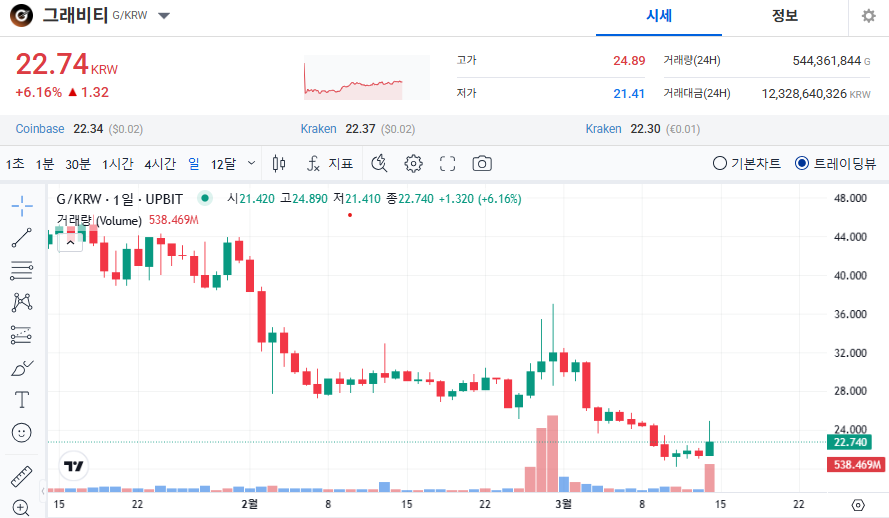Take a chart snapshot with camera icon
Screen dimensions: 889x518
(x=482, y=164)
